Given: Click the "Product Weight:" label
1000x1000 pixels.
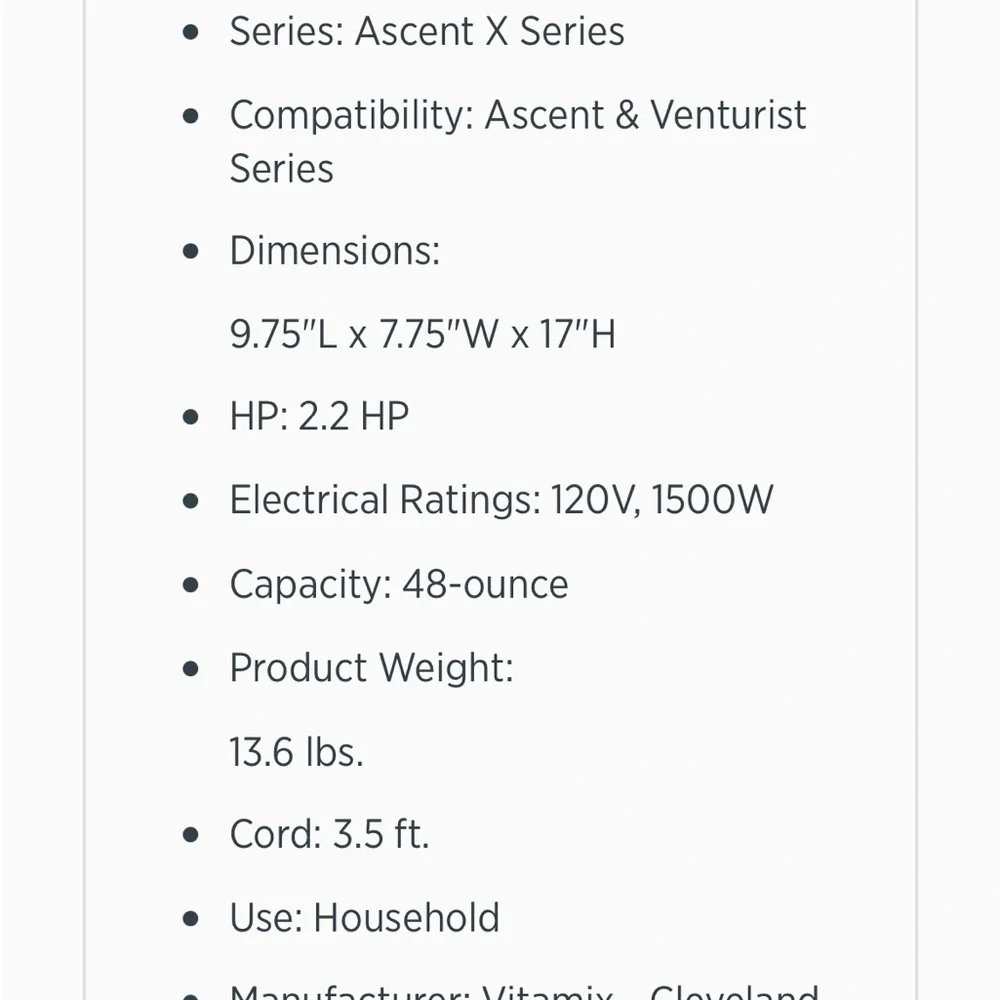Looking at the screenshot, I should pyautogui.click(x=371, y=667).
